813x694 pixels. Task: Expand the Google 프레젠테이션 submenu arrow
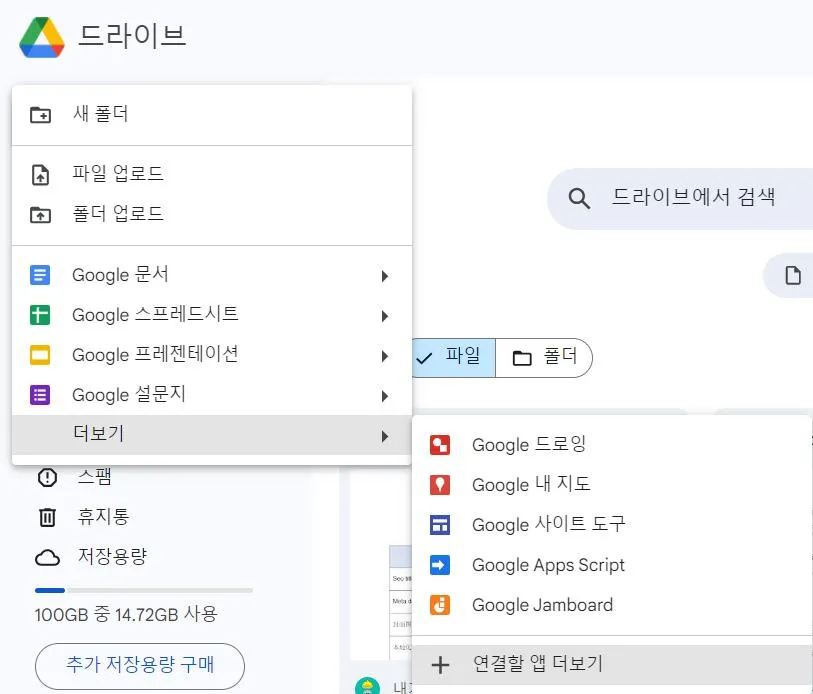pyautogui.click(x=385, y=356)
